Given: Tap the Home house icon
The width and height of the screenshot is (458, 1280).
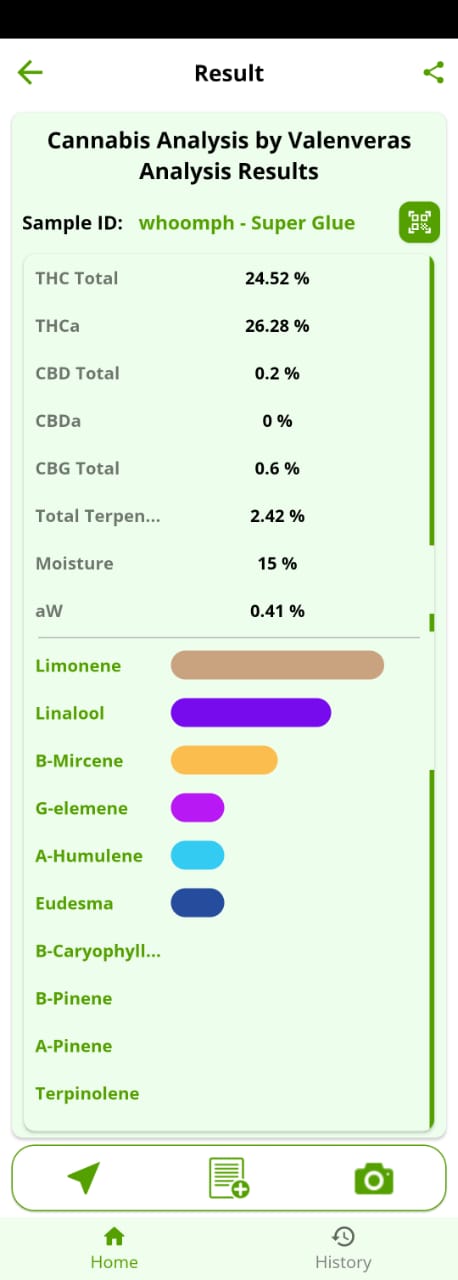Looking at the screenshot, I should (x=114, y=1236).
